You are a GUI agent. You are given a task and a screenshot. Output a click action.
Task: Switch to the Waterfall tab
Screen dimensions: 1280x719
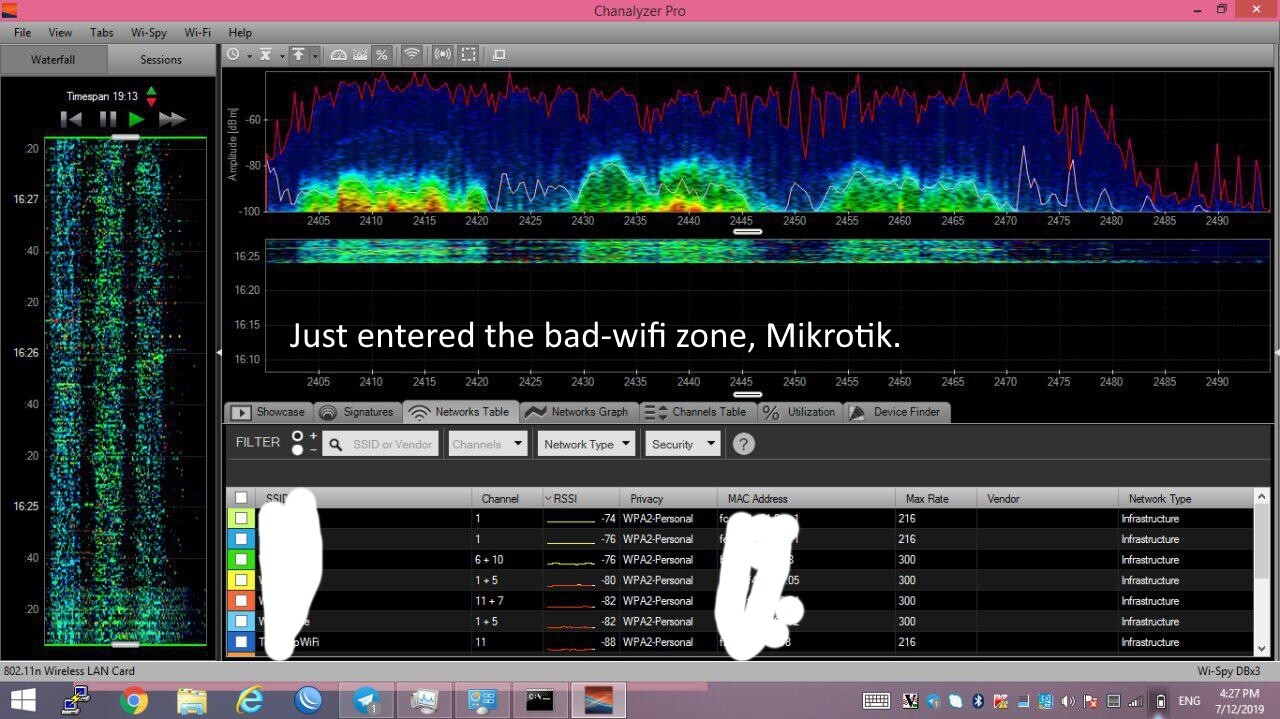tap(53, 59)
